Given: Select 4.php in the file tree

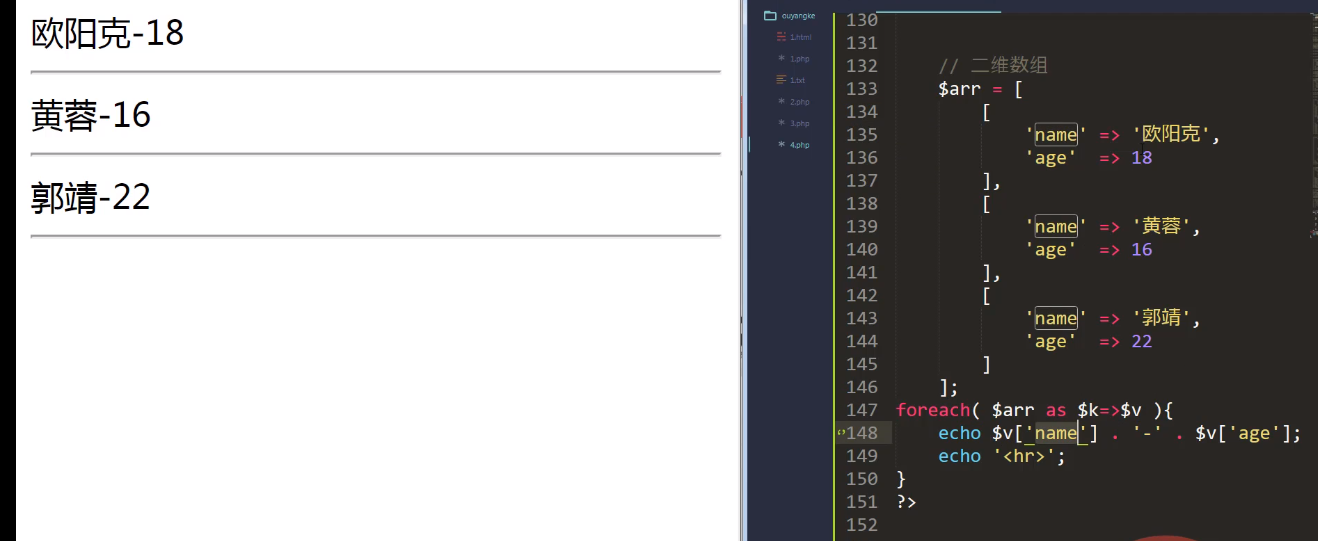Looking at the screenshot, I should click(x=799, y=145).
